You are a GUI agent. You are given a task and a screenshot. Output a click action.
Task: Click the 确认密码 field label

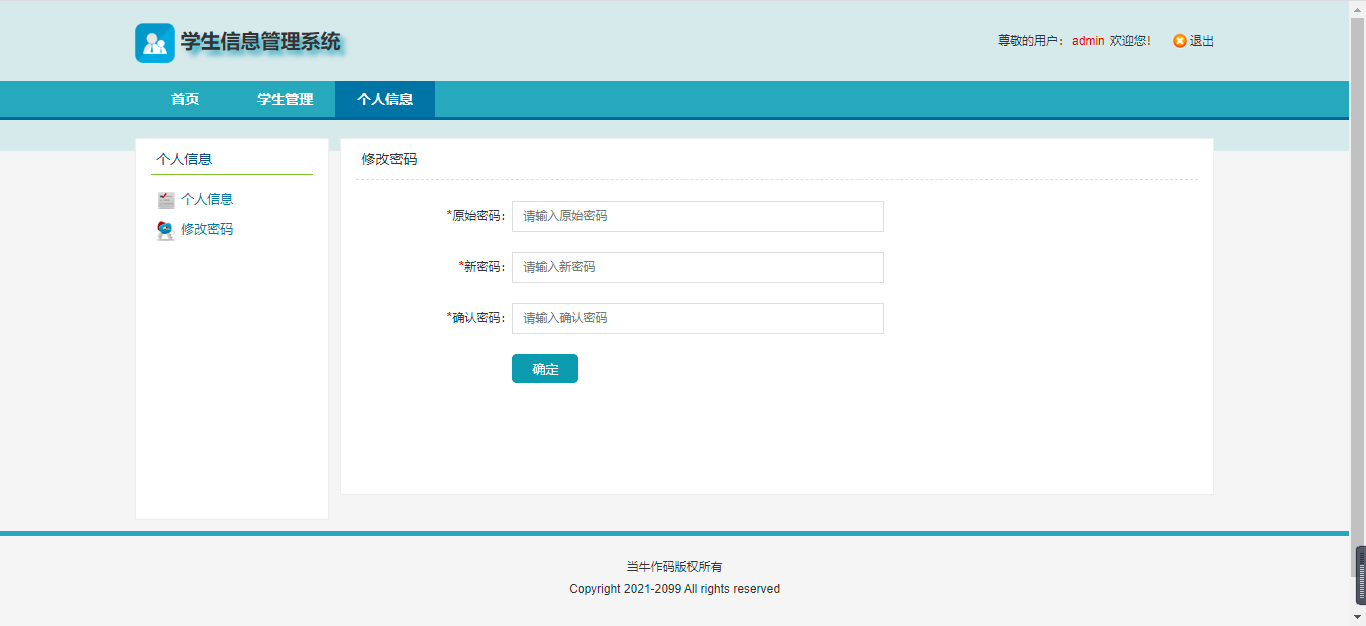click(476, 318)
